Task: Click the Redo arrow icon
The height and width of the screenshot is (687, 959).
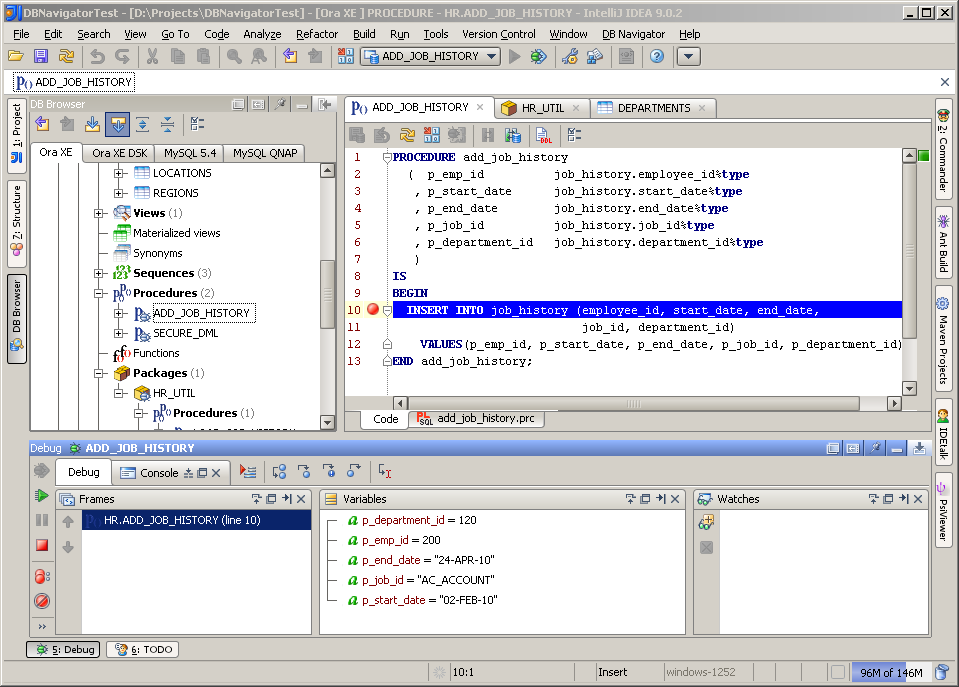Action: click(x=122, y=56)
